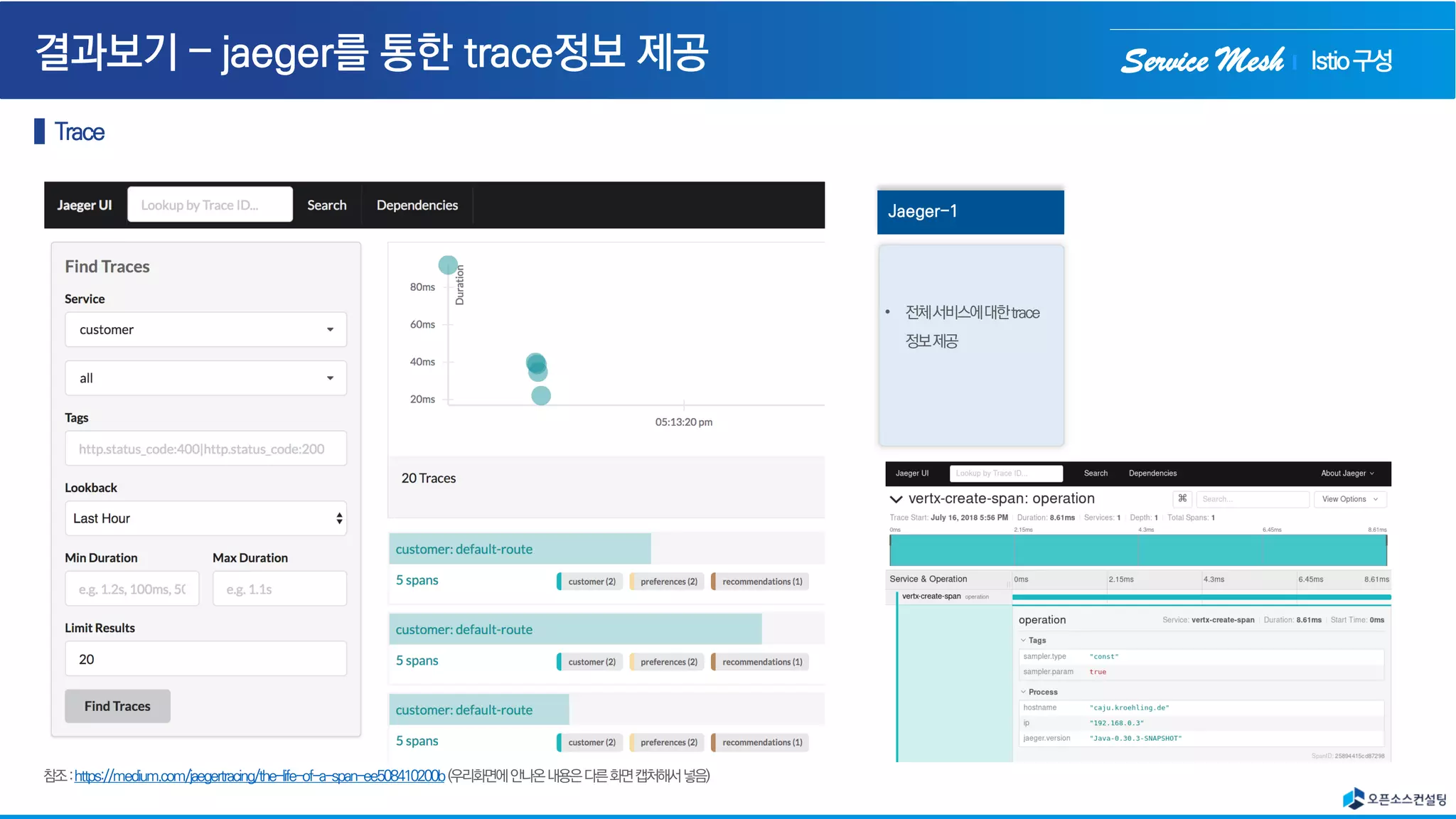This screenshot has width=1456, height=819.
Task: Click the 20ms-range dot in duration chart
Action: coord(541,395)
